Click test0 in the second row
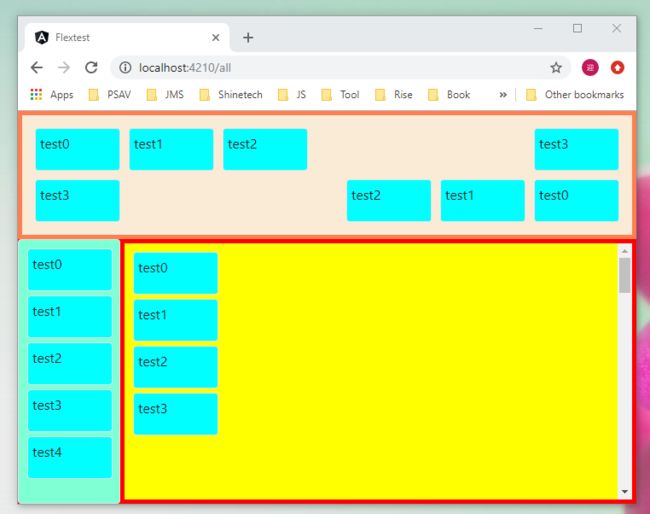 (576, 201)
